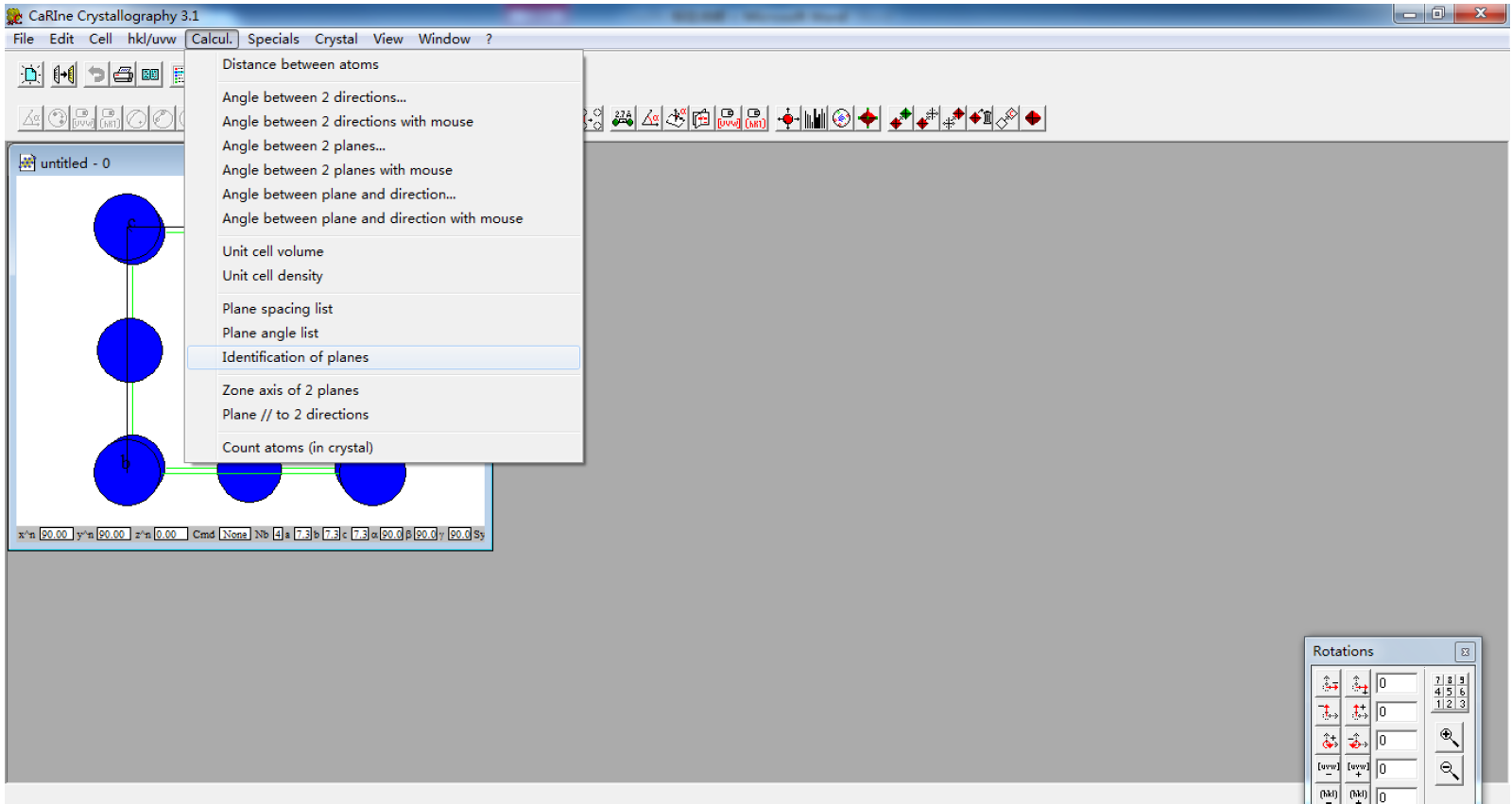This screenshot has height=804, width=1512.
Task: Click the zoom out magnifier button
Action: point(1449,770)
